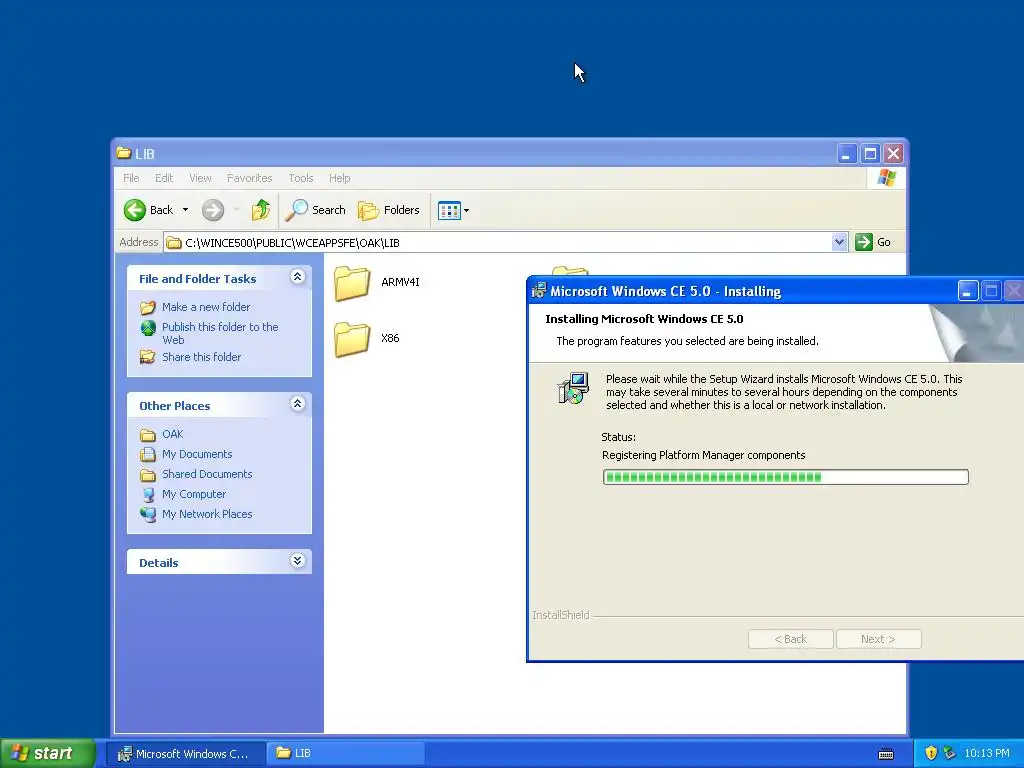The image size is (1024, 768).
Task: Click the 'Installing Microsoft Windows CE 5.0' heading
Action: coord(644,319)
